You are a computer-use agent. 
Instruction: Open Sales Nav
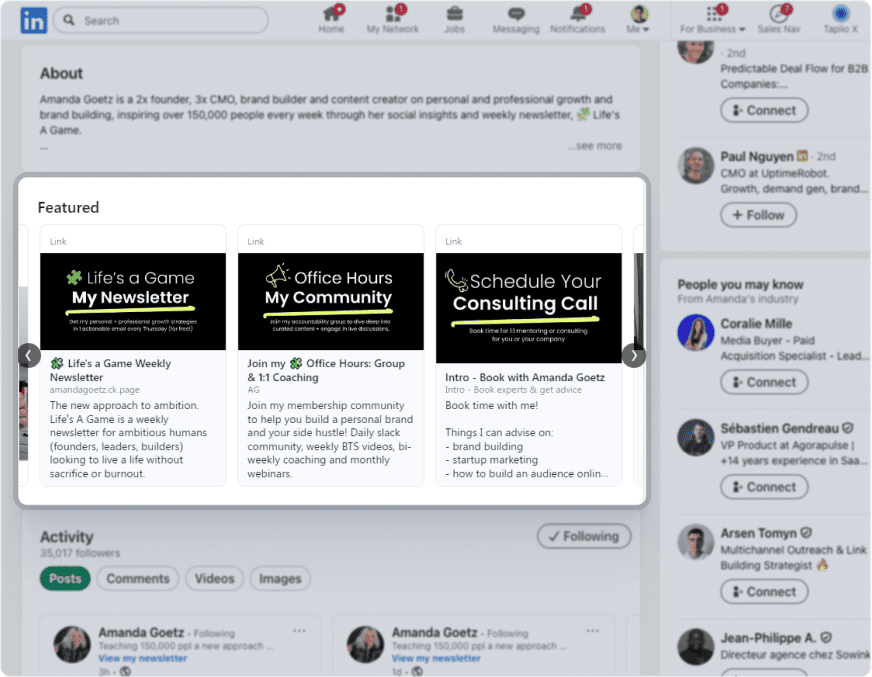tap(779, 19)
